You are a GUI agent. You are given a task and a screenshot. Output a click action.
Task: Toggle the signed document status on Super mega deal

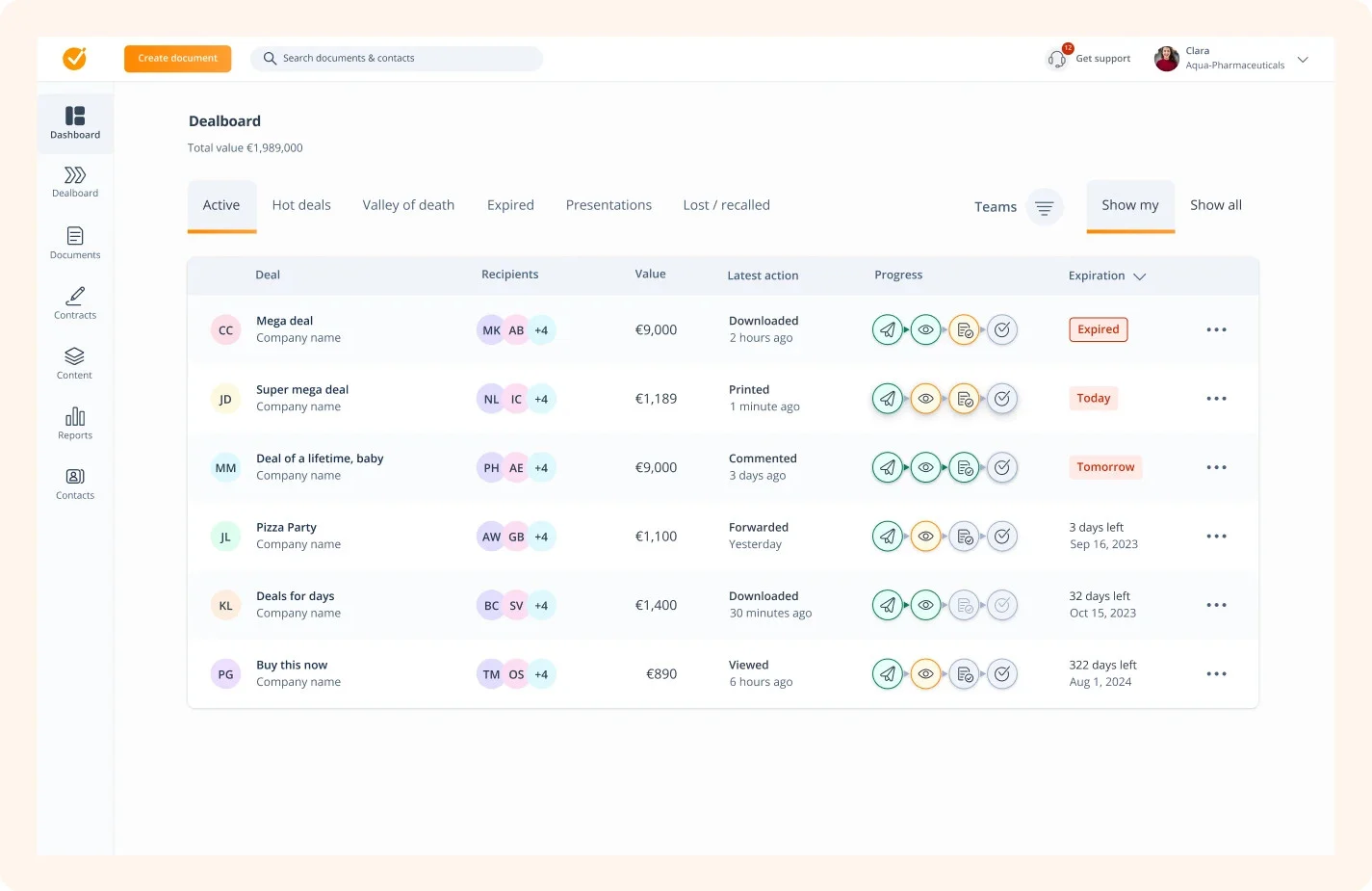click(964, 398)
